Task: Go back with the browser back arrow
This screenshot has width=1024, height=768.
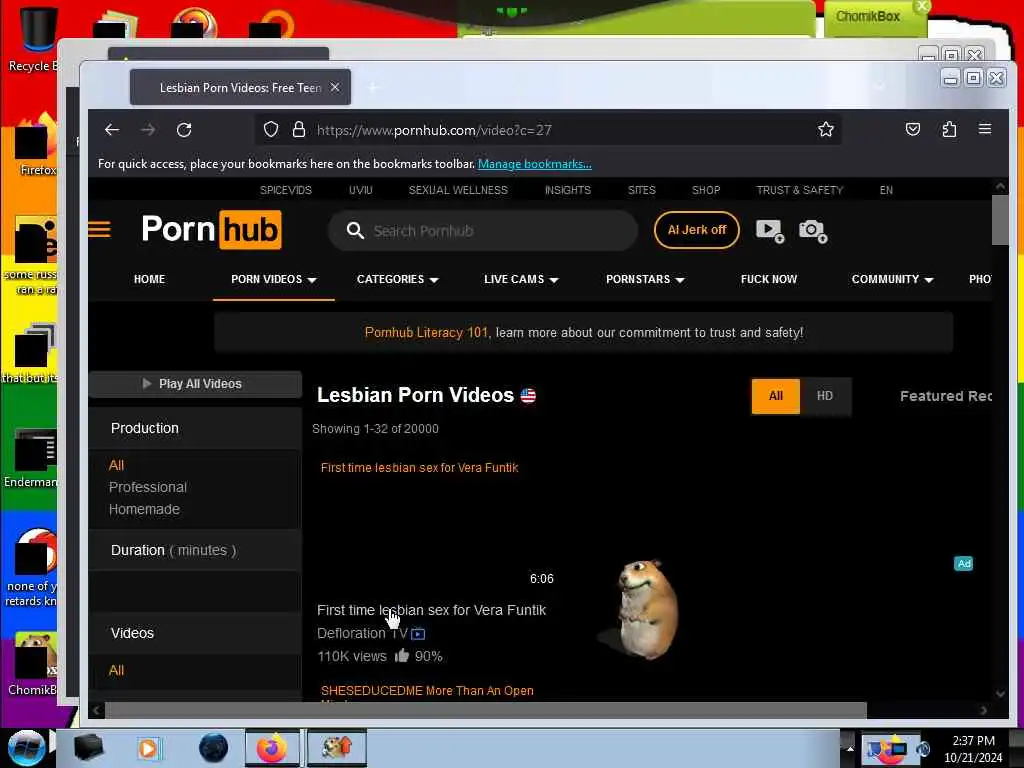Action: [x=112, y=130]
